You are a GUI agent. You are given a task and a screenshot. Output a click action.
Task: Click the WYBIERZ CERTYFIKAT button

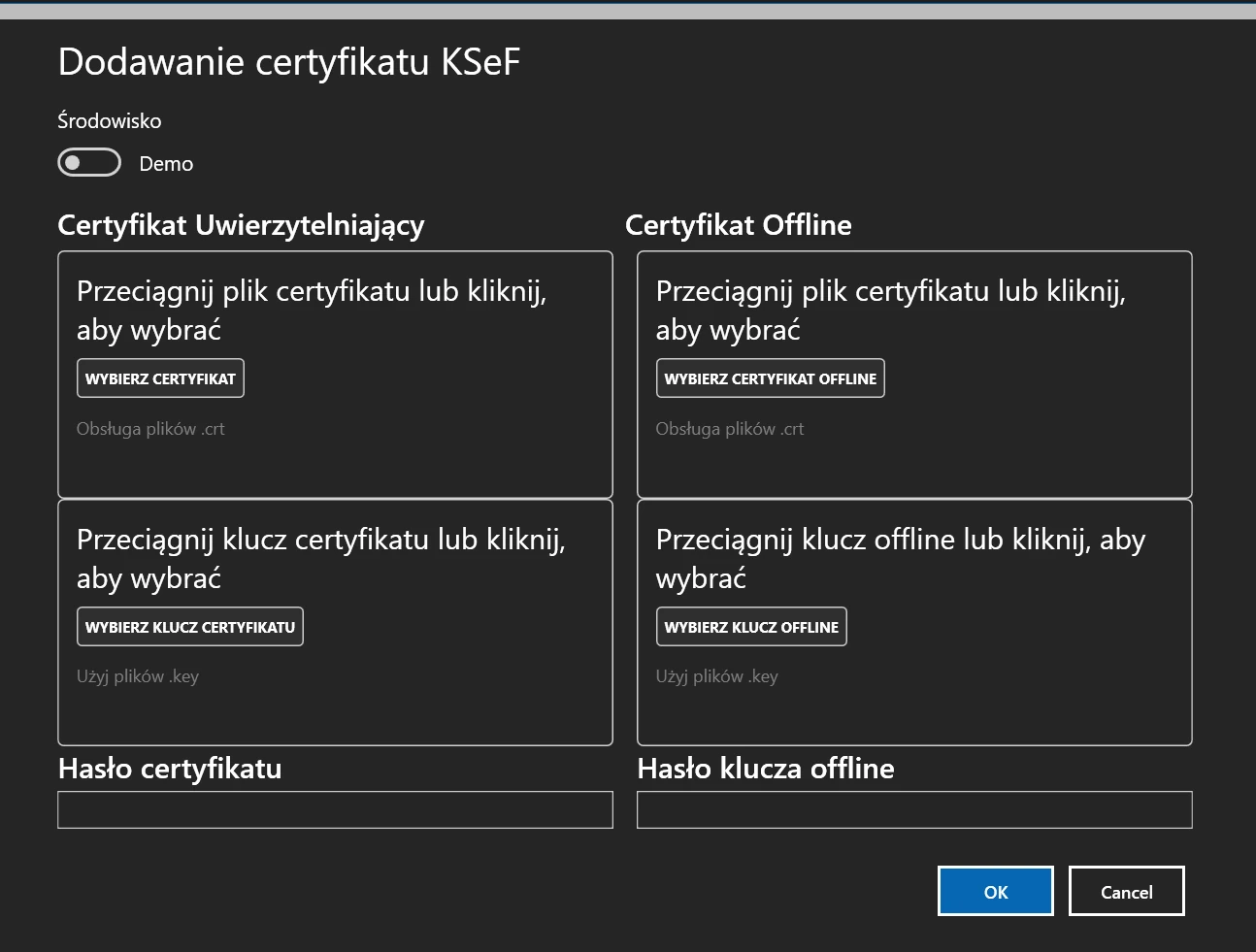[160, 378]
